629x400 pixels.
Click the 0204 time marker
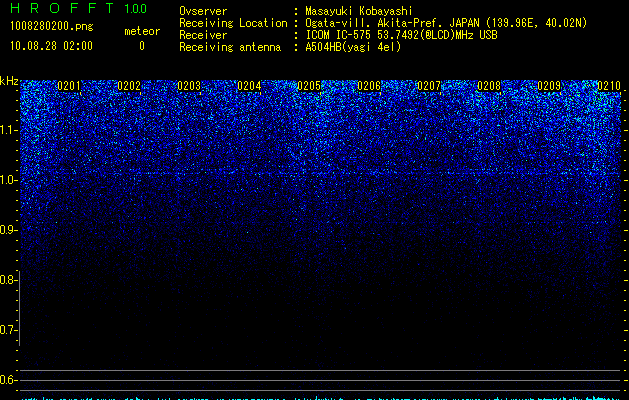[x=249, y=86]
